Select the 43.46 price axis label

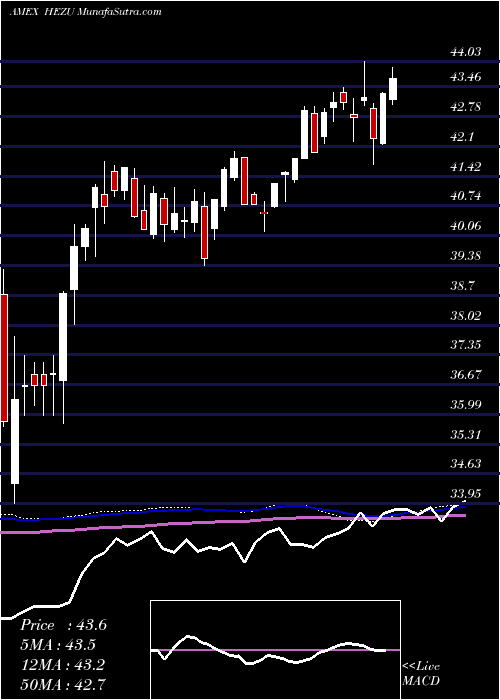(466, 77)
